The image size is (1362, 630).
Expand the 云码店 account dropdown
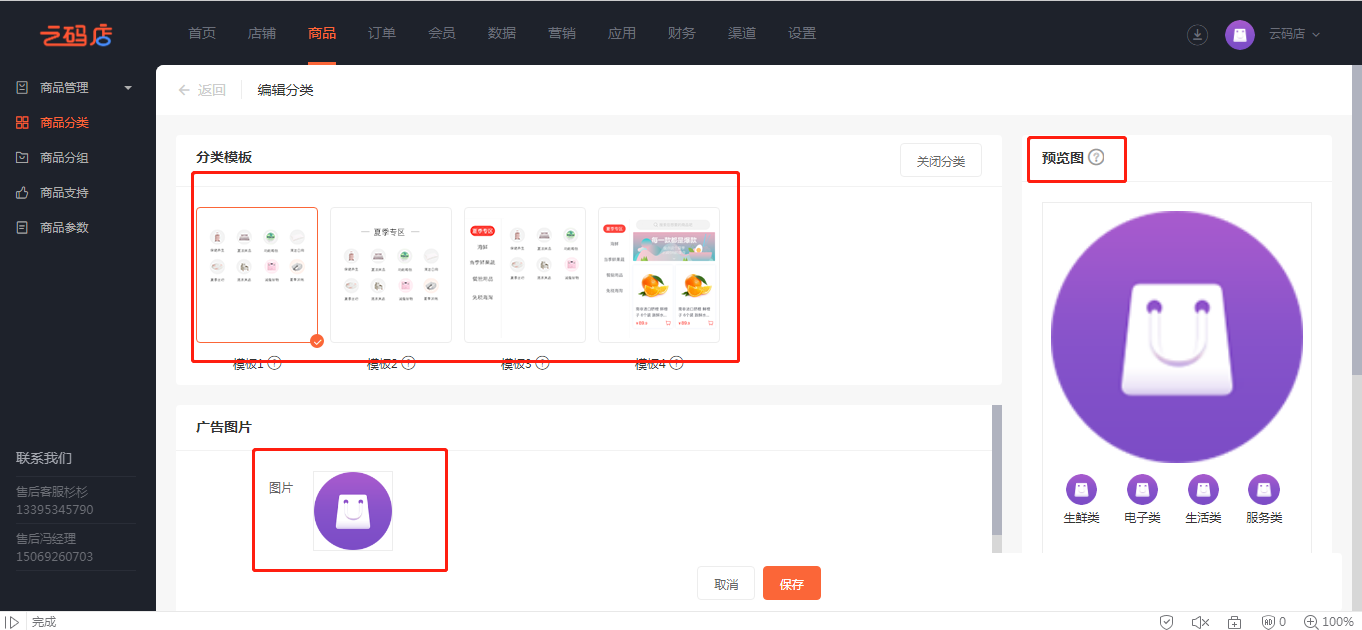pos(1294,34)
